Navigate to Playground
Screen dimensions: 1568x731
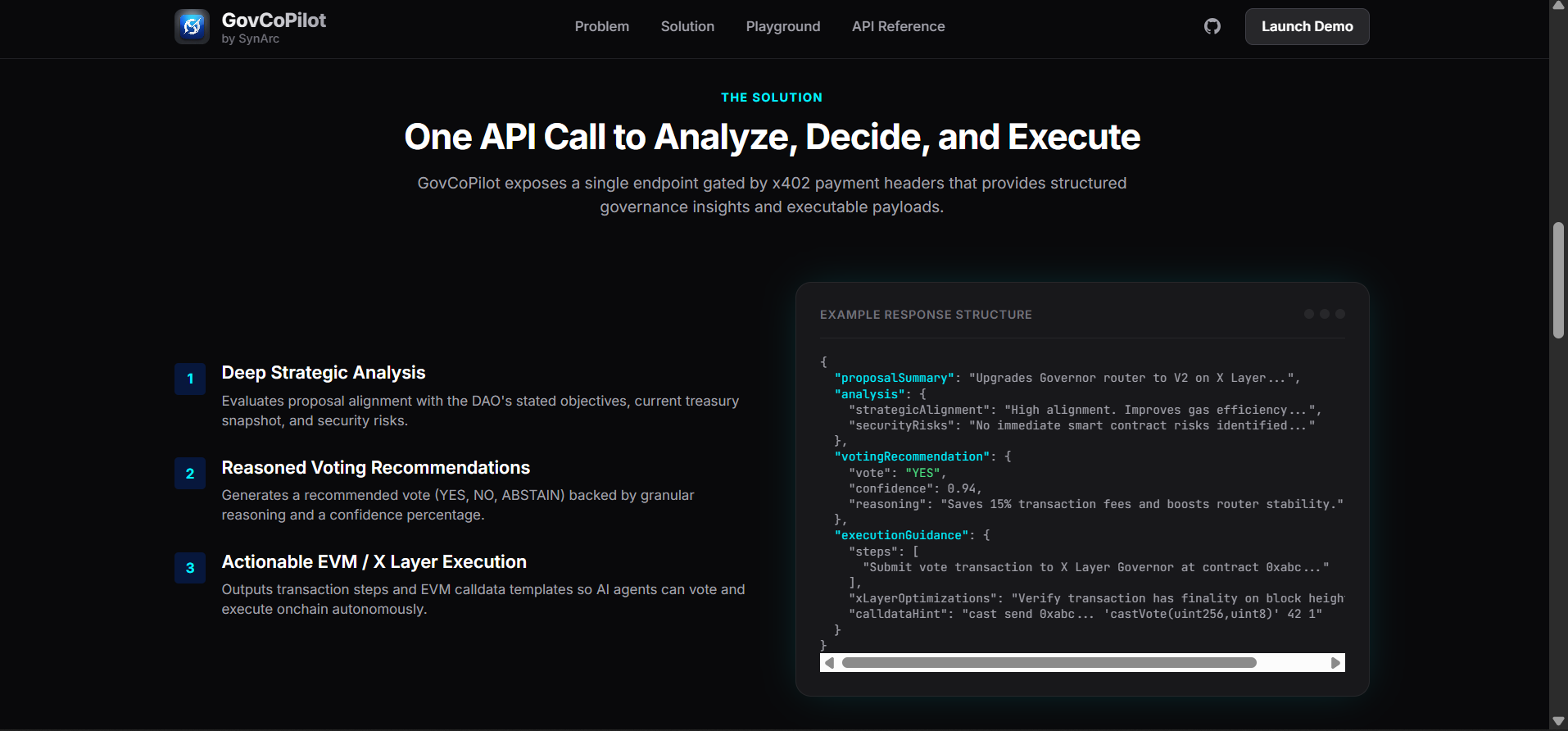[783, 26]
